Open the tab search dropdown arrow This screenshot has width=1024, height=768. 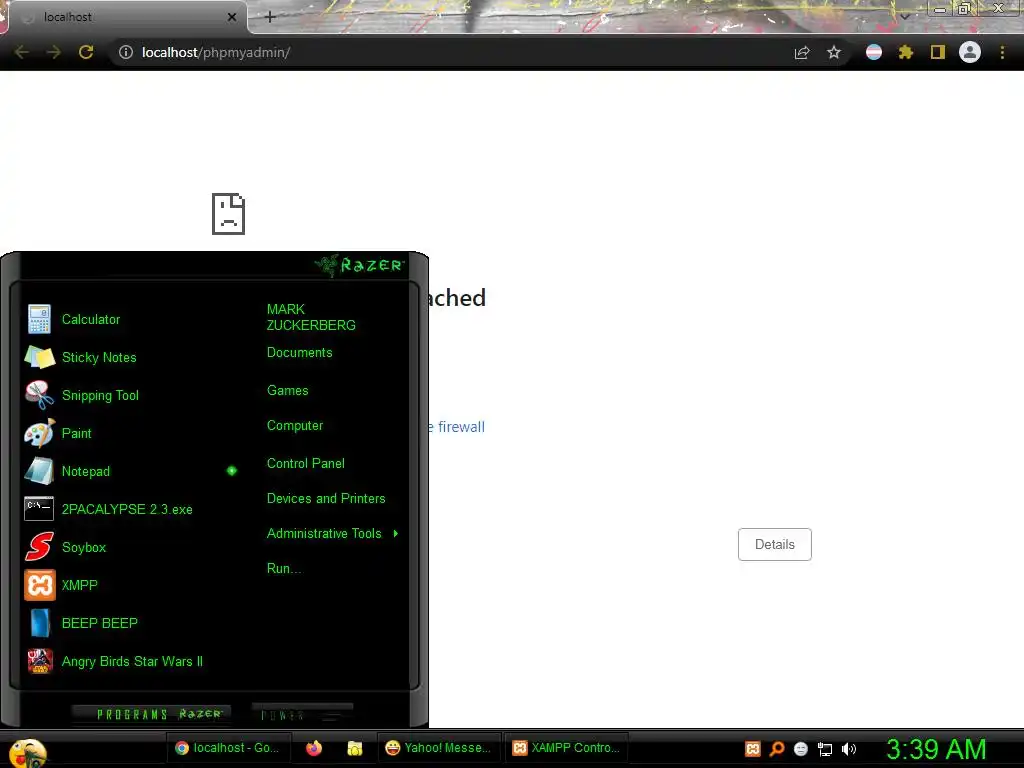(x=905, y=17)
